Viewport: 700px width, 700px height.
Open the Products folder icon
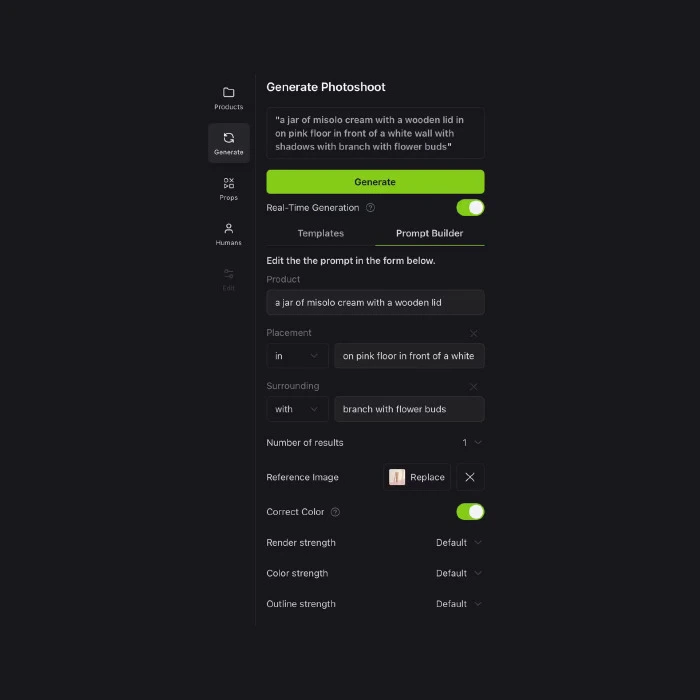tap(229, 92)
